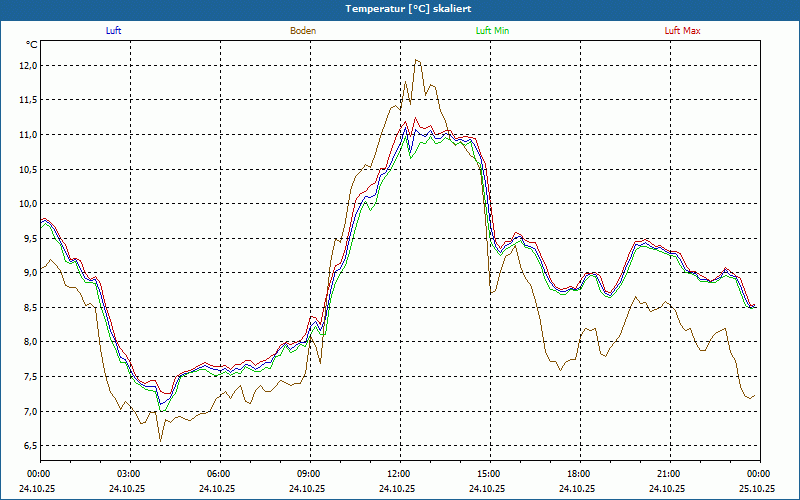Click the 10,0 y-axis tick label

click(x=27, y=204)
